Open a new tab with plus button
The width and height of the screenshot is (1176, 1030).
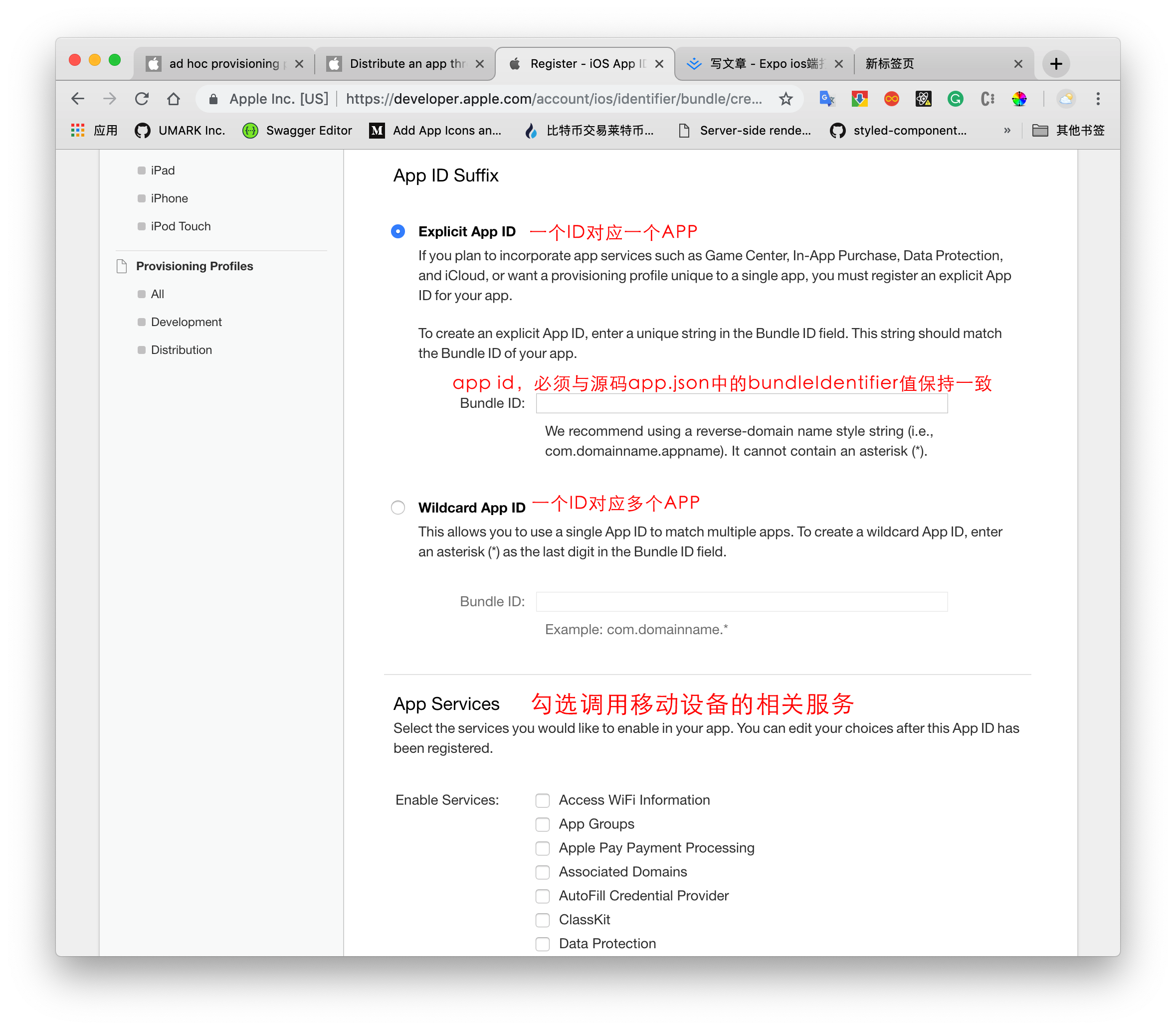(x=1056, y=64)
